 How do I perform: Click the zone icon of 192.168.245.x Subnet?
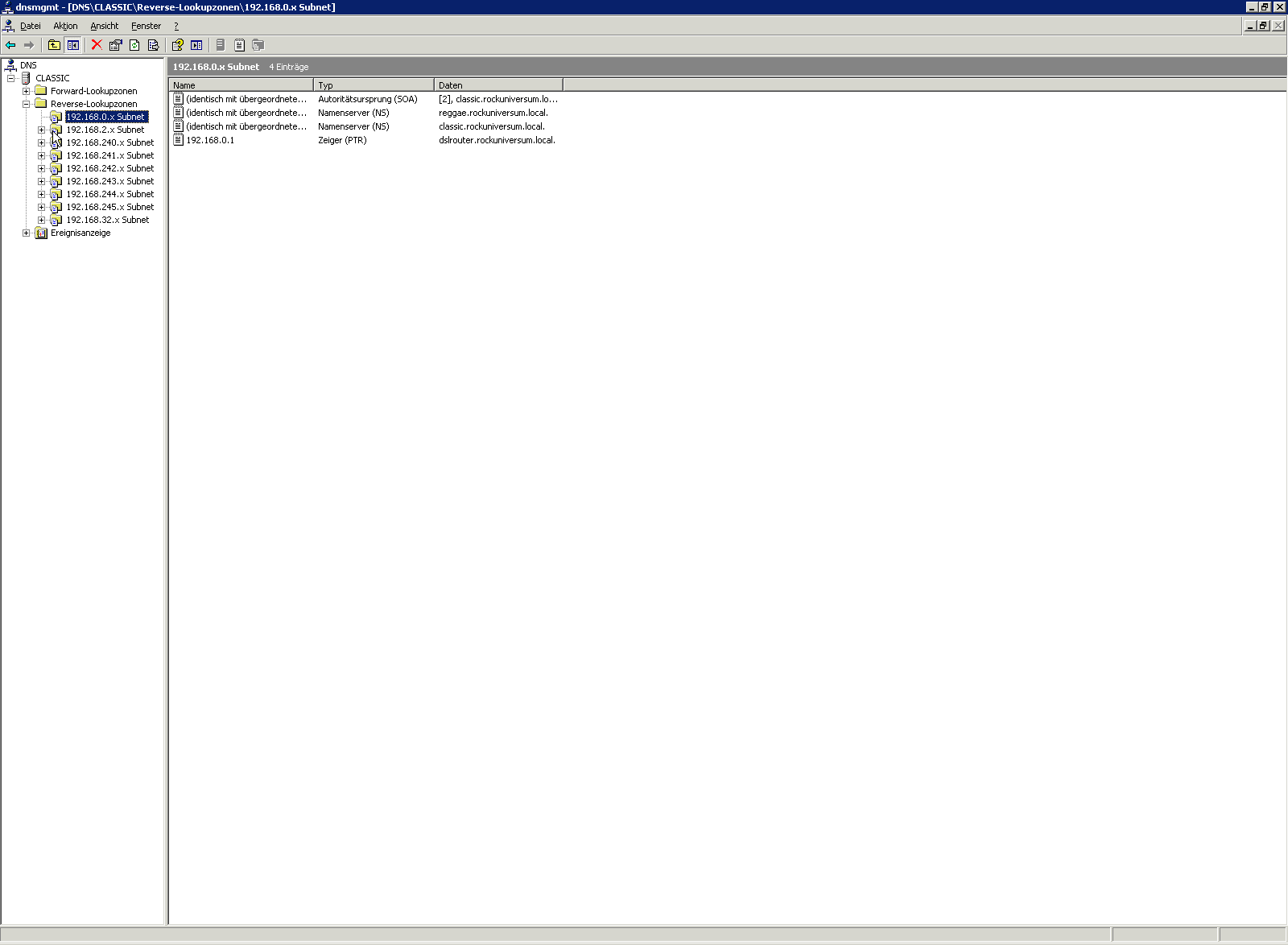click(56, 207)
